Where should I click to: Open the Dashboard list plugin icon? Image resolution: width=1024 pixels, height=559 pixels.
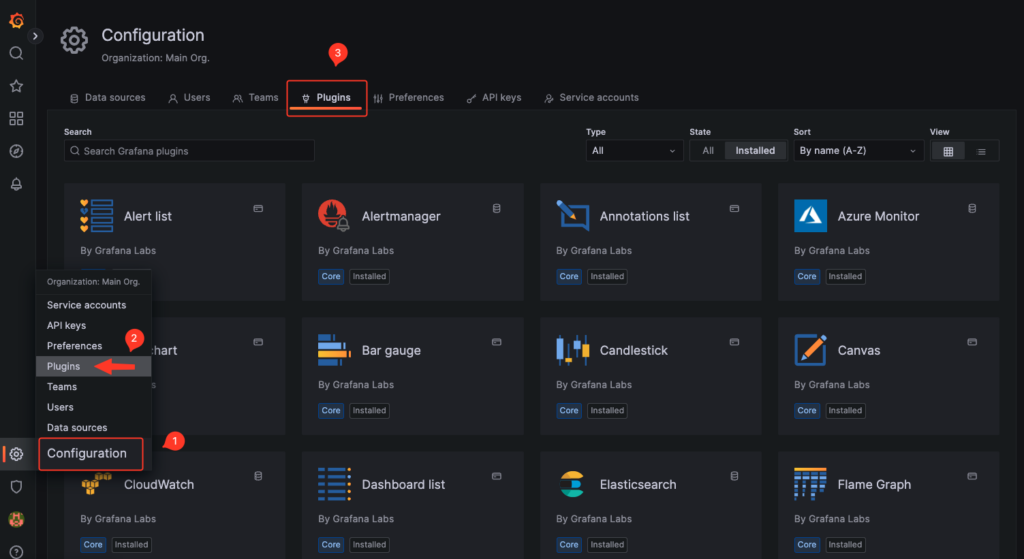click(x=334, y=485)
